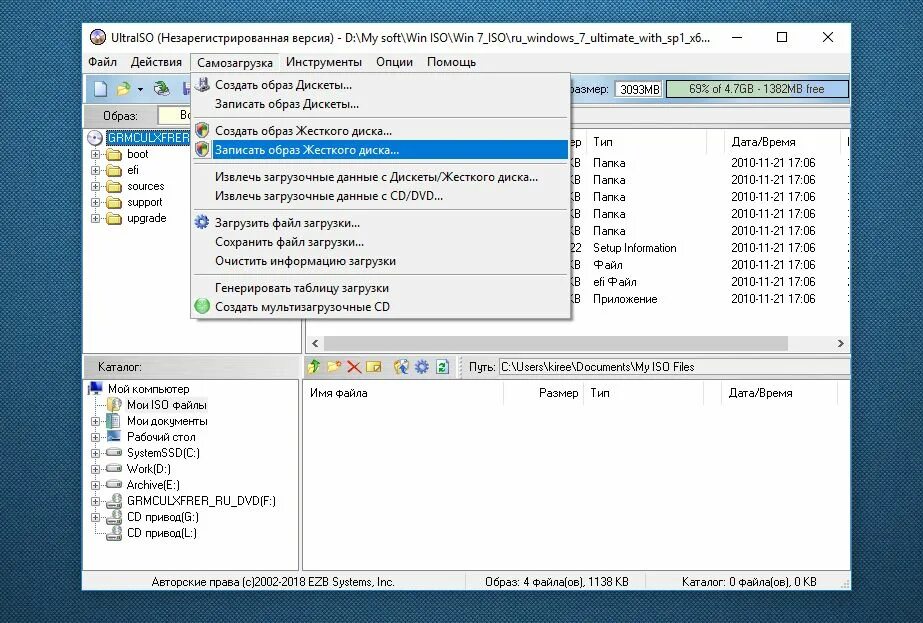Sort by Тип column in catalog pane
Viewport: 923px width, 623px height.
click(x=645, y=393)
